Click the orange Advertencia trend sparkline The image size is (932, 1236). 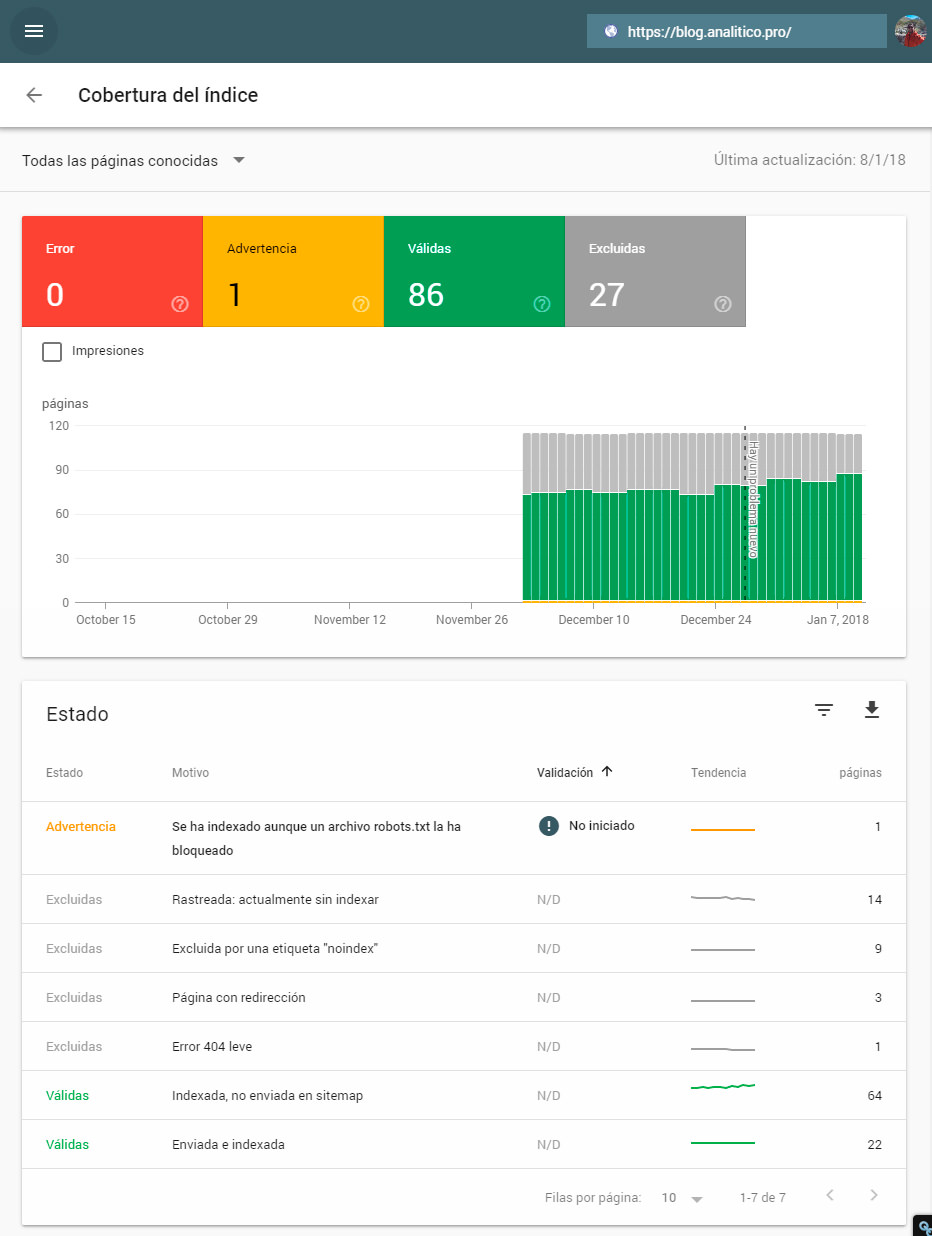tap(723, 829)
